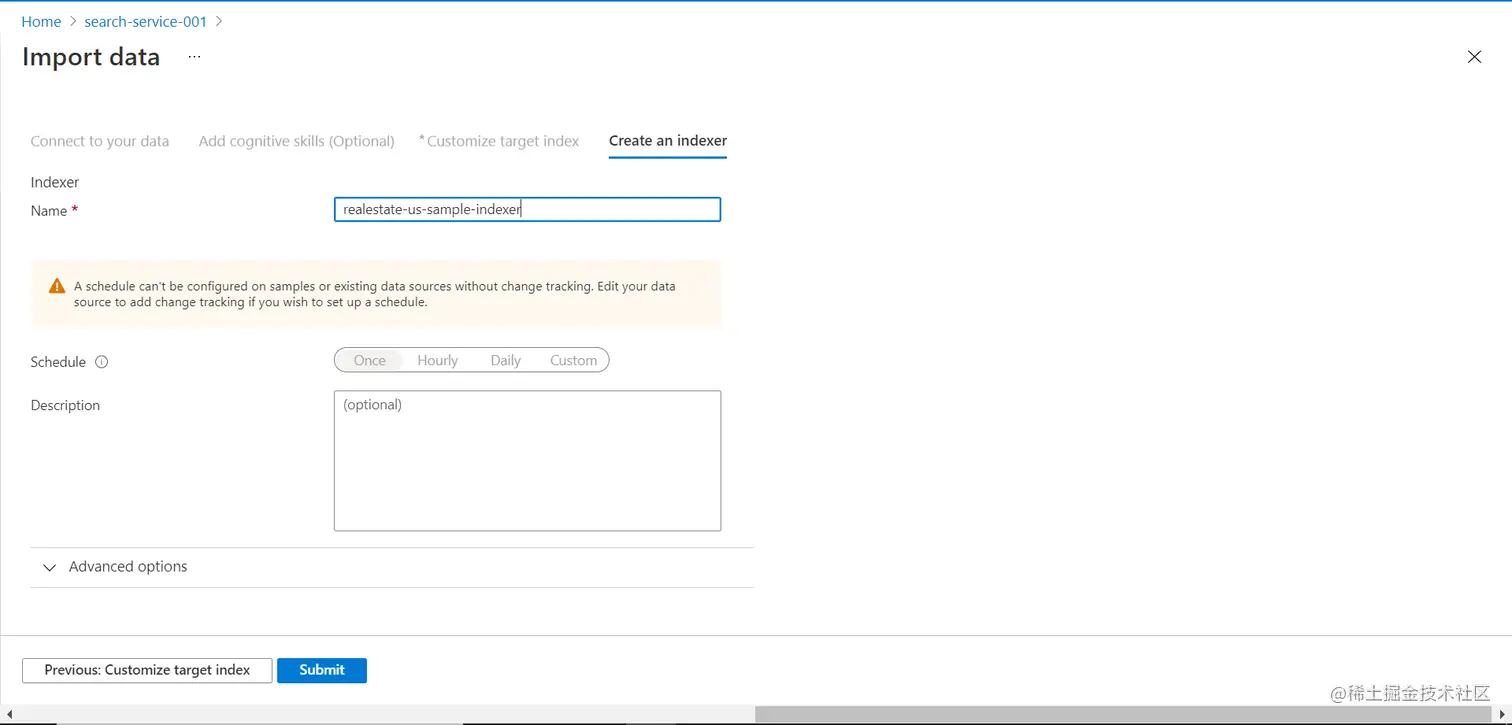Click Previous: Customize target index button

[x=147, y=670]
